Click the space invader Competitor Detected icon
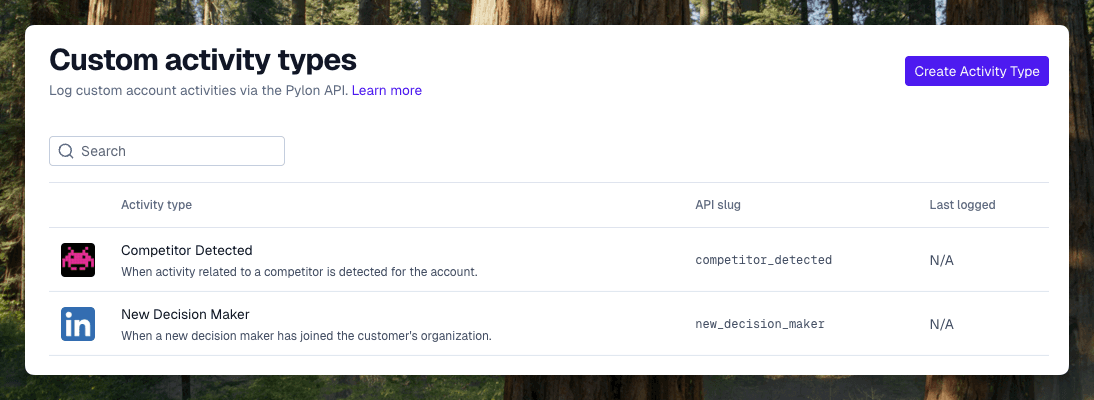Viewport: 1094px width, 400px height. [x=77, y=260]
